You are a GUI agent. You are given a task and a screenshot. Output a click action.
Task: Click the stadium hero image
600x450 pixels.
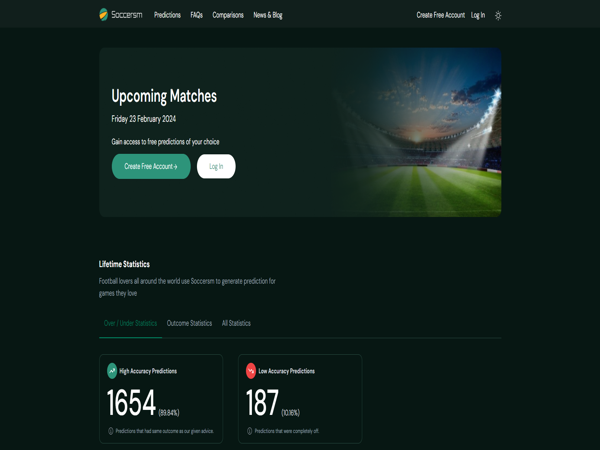click(417, 132)
